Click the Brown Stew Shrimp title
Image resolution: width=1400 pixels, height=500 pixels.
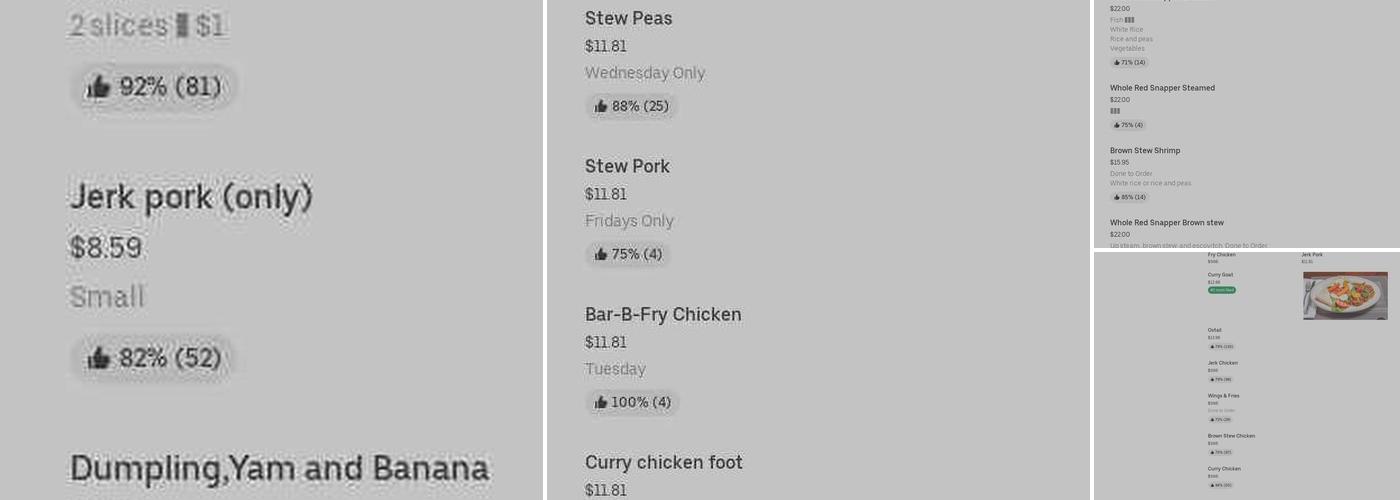(1144, 151)
